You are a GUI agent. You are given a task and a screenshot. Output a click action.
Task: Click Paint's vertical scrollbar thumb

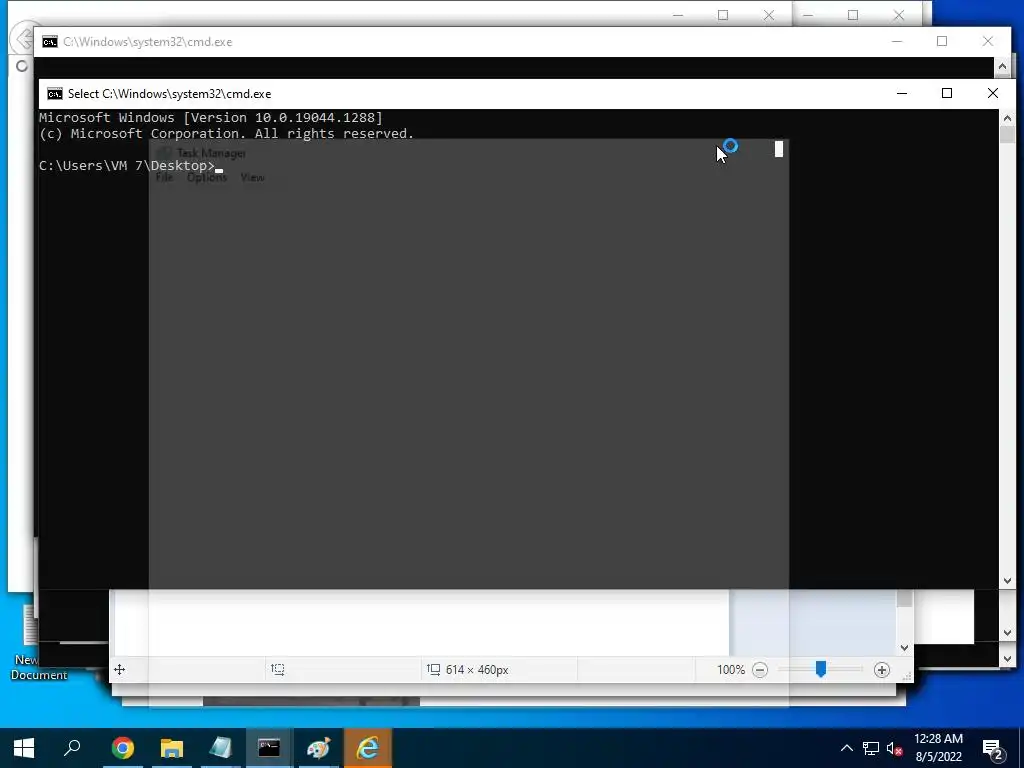pyautogui.click(x=904, y=598)
